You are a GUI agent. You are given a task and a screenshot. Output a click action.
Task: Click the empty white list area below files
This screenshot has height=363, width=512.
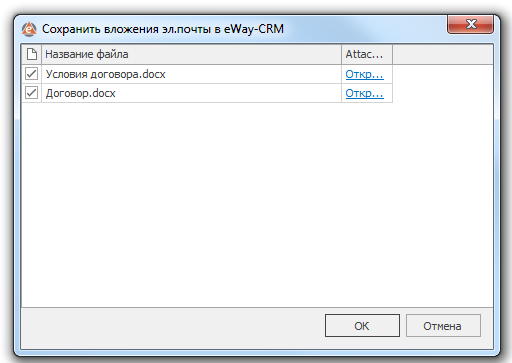coord(257,205)
